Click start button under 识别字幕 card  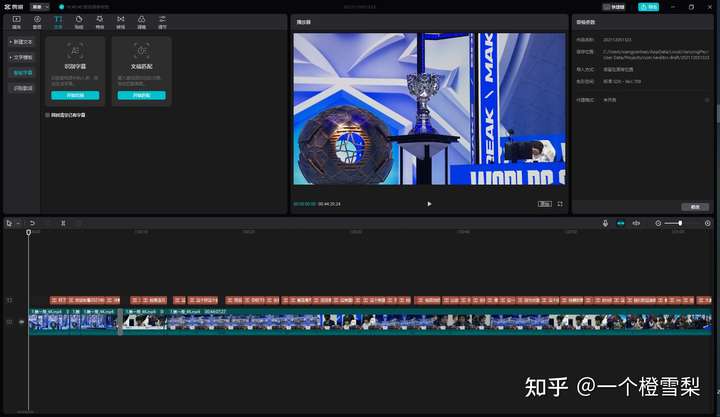pos(75,95)
